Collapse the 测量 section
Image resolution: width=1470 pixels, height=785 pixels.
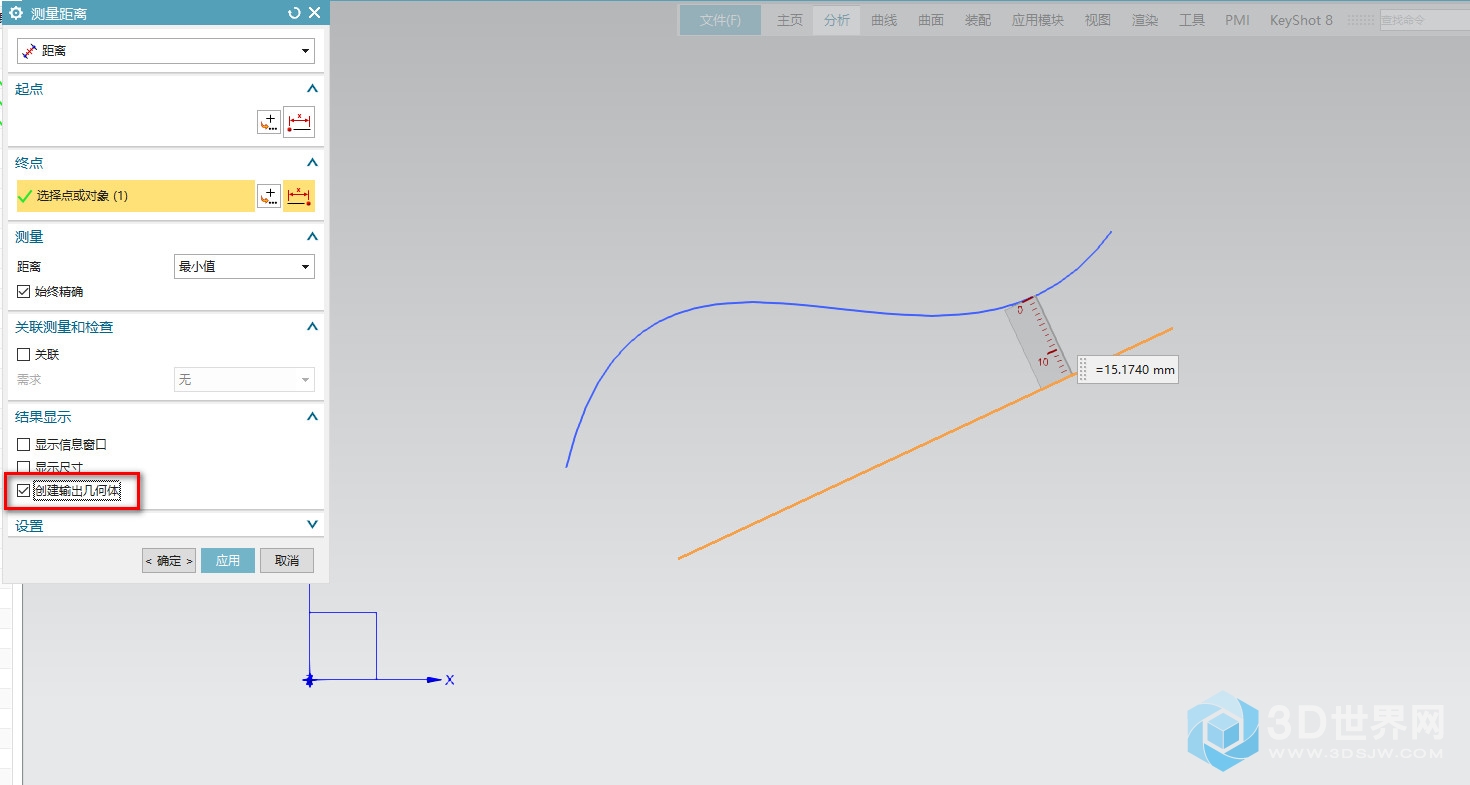coord(312,237)
